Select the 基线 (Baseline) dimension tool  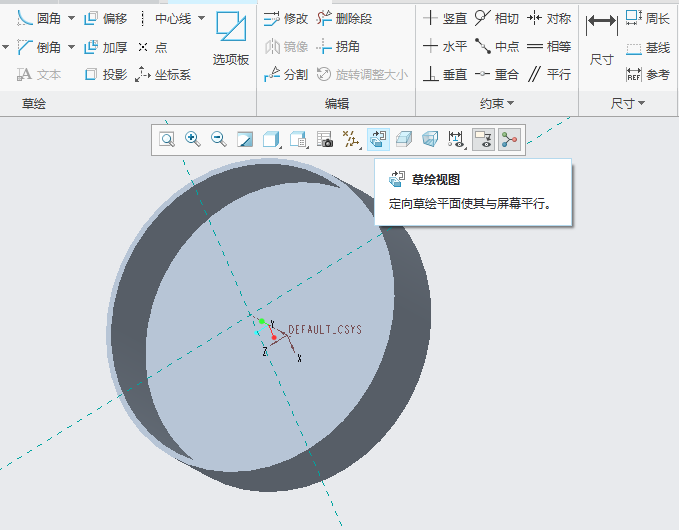tap(648, 48)
